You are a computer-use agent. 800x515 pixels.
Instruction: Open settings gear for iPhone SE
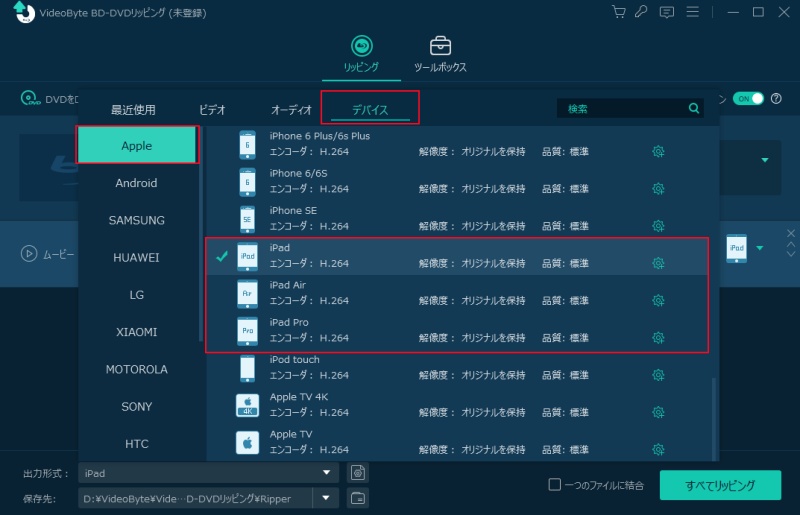point(658,226)
